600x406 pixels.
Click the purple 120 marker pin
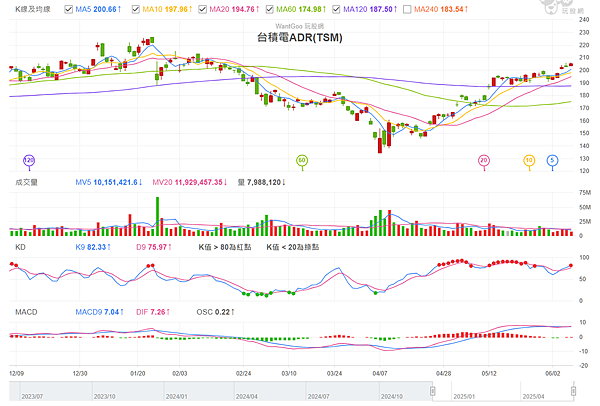(x=29, y=161)
